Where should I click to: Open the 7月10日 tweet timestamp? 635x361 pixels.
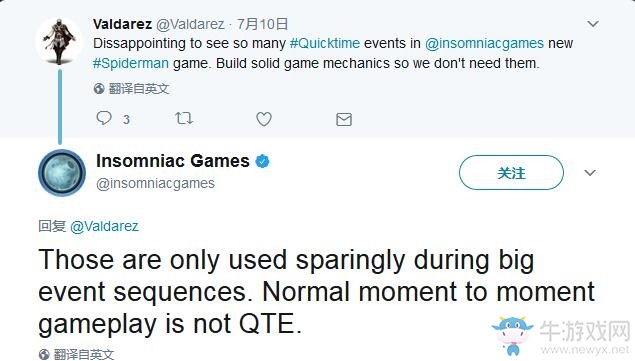pyautogui.click(x=262, y=24)
